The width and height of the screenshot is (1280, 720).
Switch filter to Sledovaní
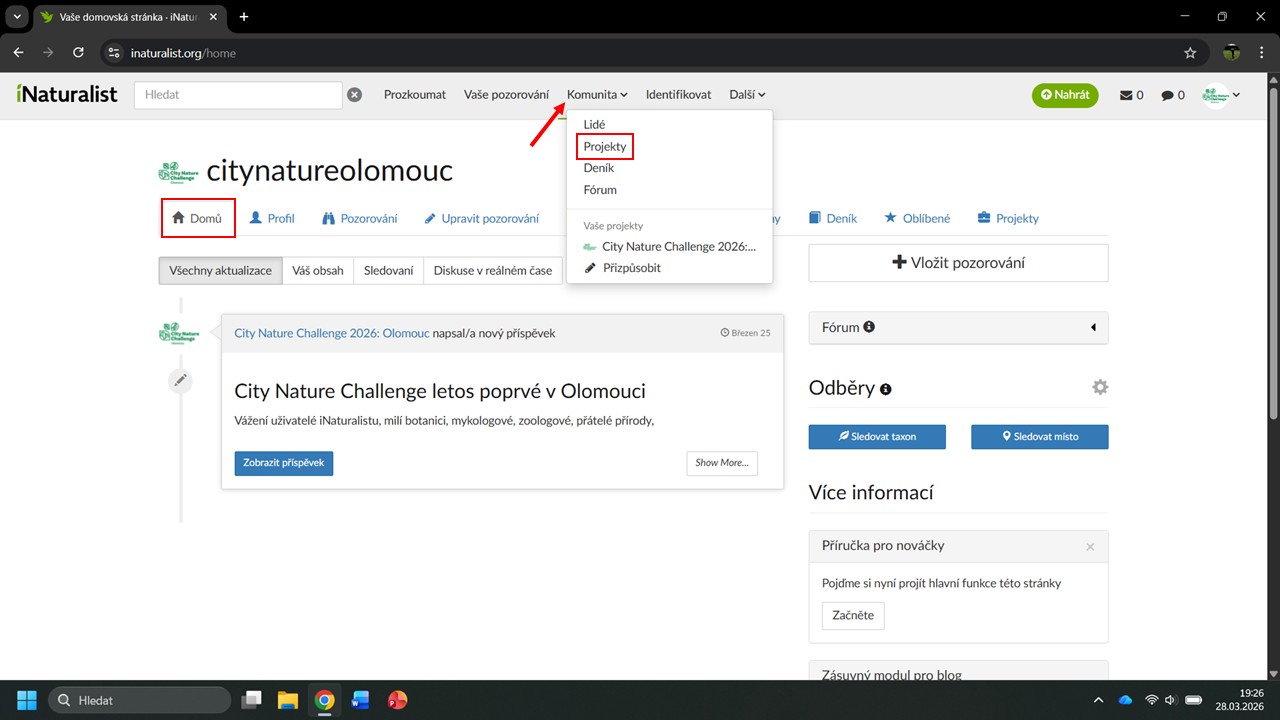tap(389, 270)
